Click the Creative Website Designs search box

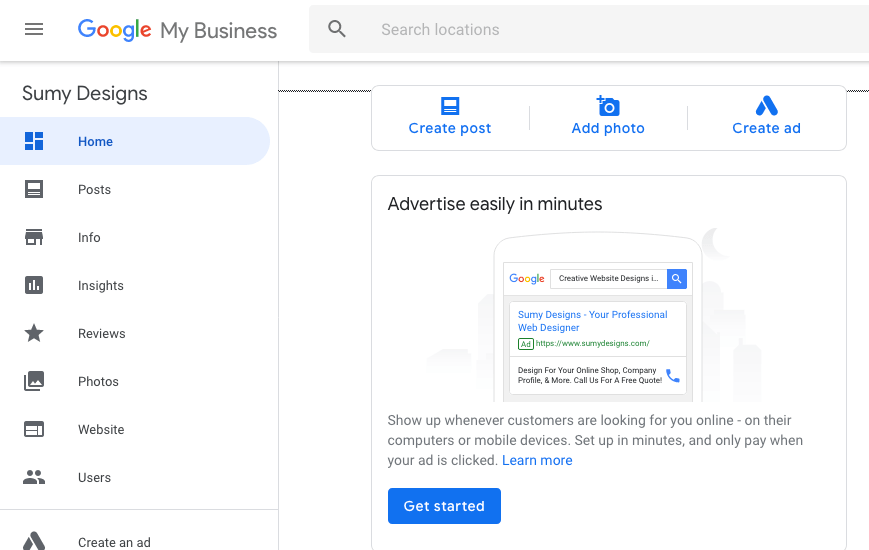coord(609,278)
